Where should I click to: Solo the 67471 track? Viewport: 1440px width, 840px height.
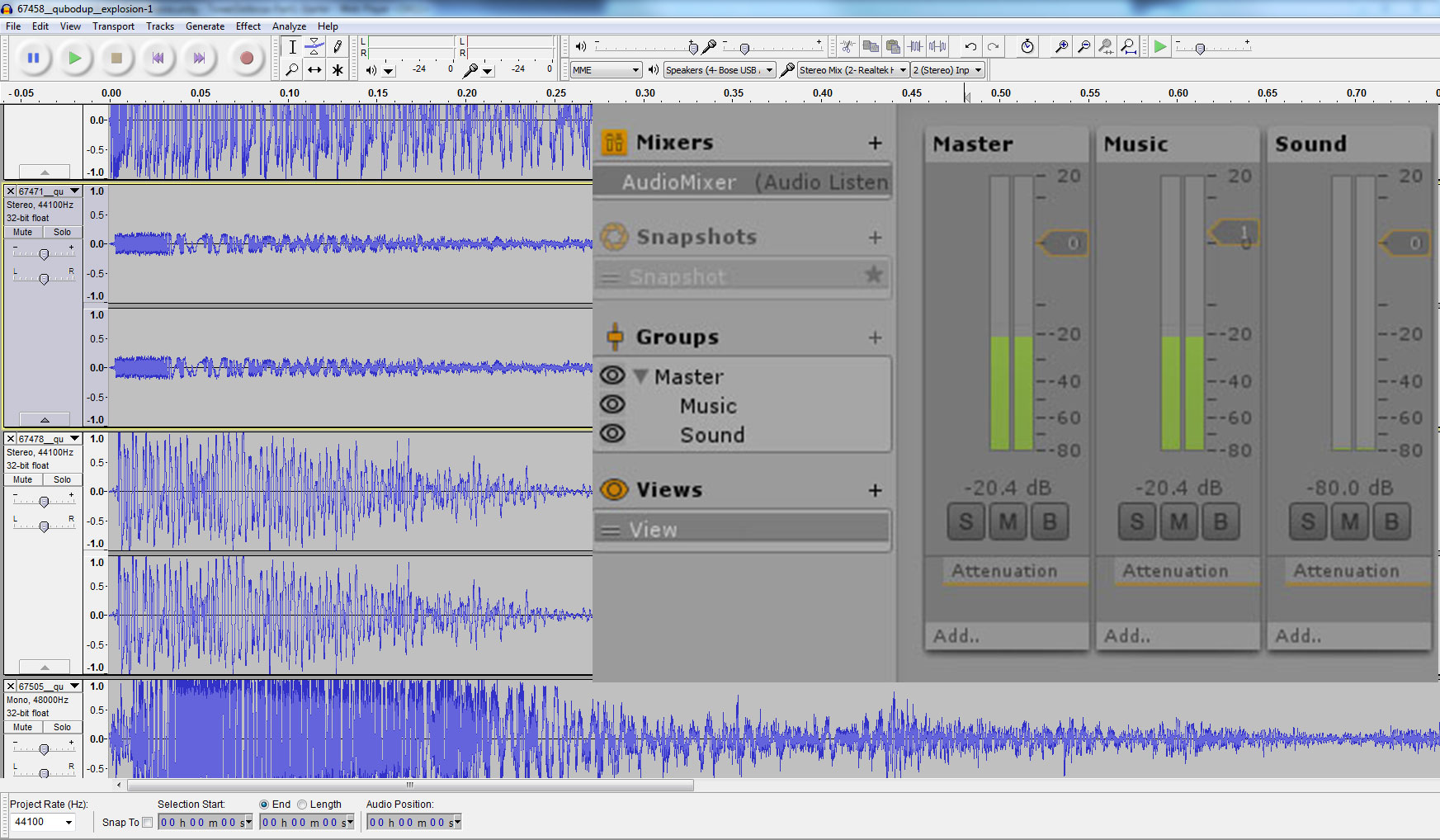click(62, 232)
